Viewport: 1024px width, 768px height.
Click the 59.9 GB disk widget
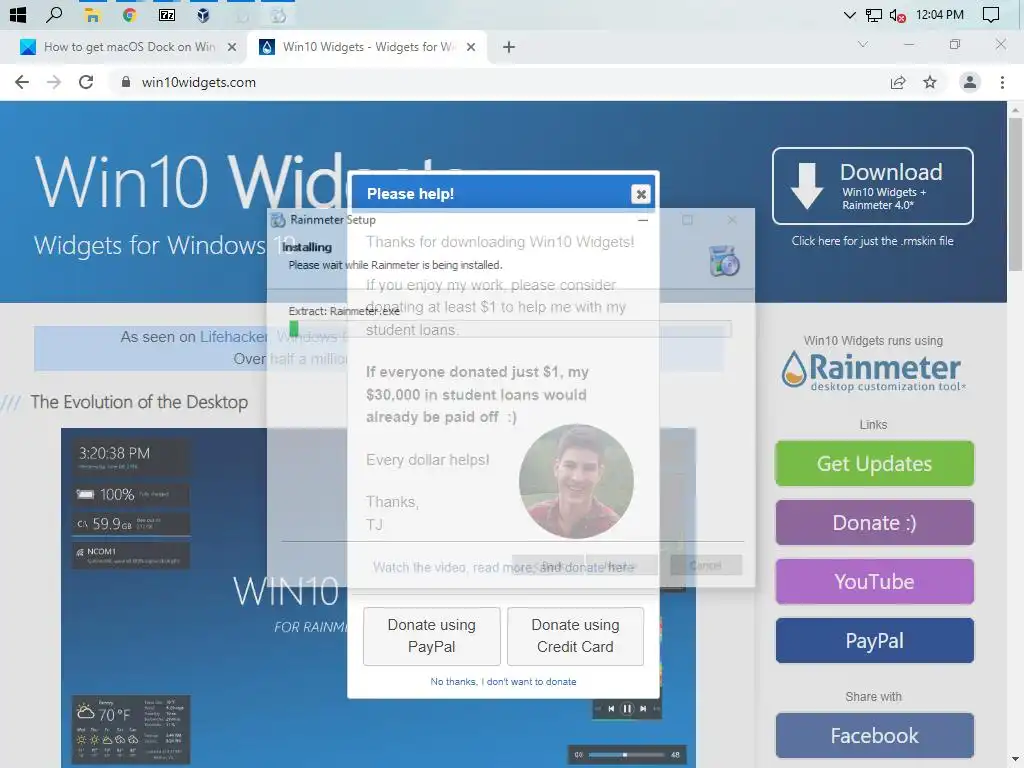click(x=131, y=524)
